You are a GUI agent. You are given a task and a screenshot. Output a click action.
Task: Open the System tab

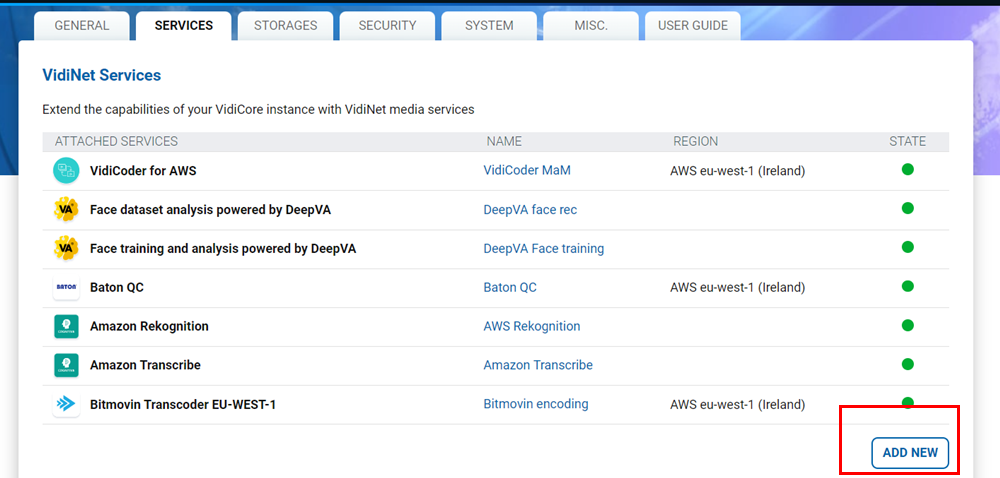(489, 26)
